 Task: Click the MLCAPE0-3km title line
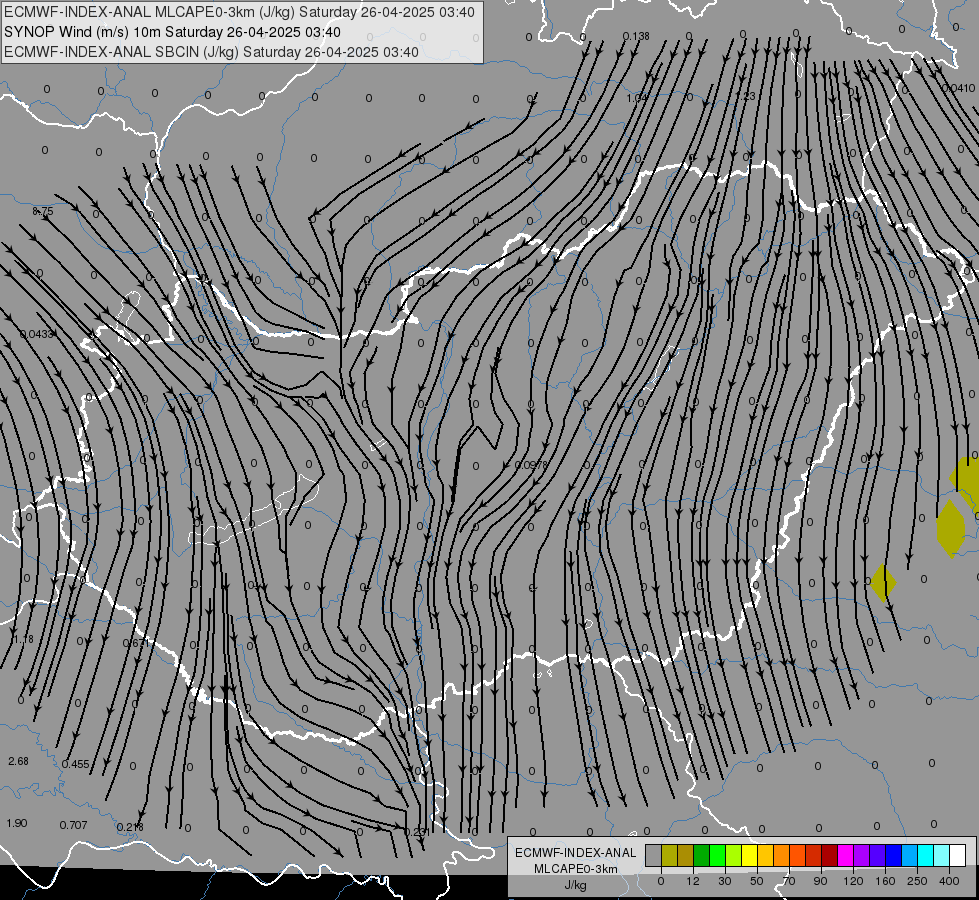pyautogui.click(x=239, y=12)
